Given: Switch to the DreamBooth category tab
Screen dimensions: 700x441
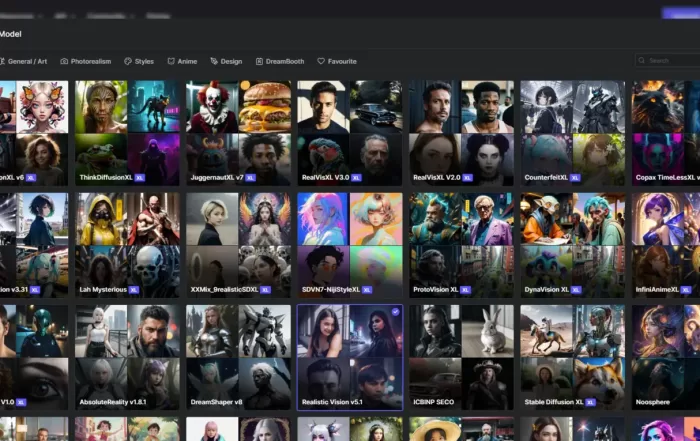Looking at the screenshot, I should tap(280, 61).
